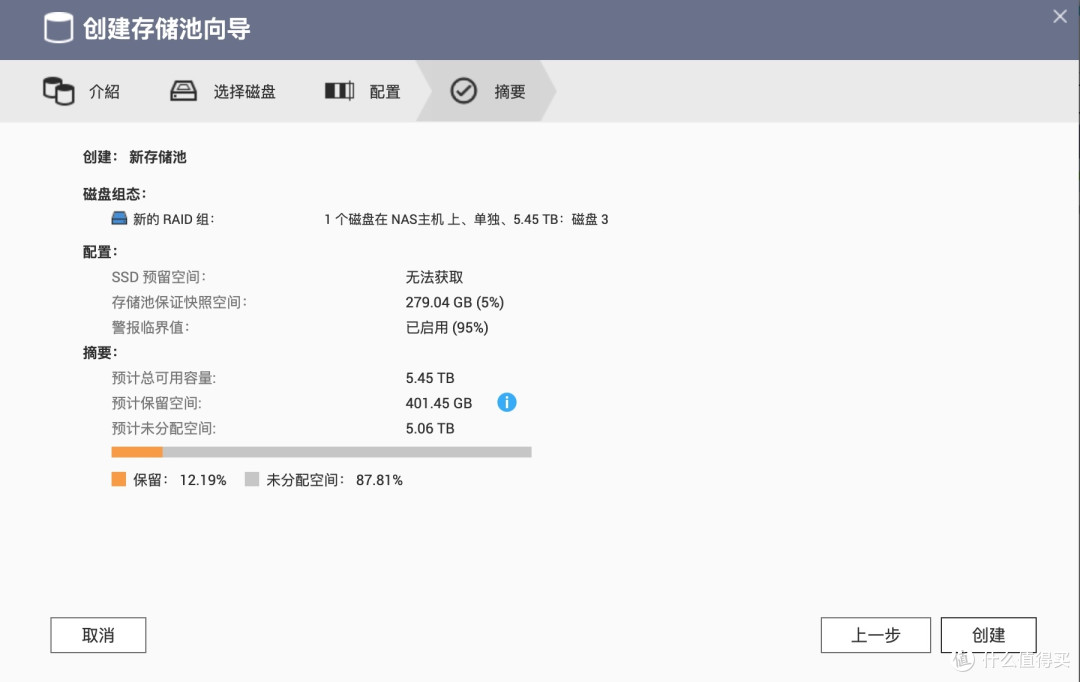Cancel the wizard with 取消
Viewport: 1080px width, 682px height.
click(x=98, y=634)
